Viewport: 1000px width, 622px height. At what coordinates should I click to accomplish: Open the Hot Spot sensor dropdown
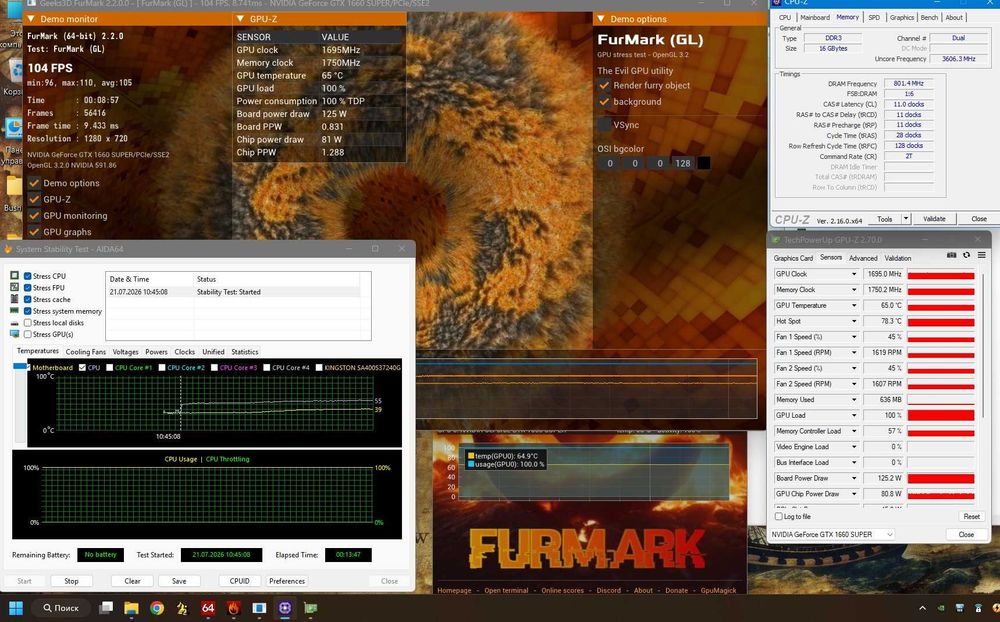pos(854,321)
